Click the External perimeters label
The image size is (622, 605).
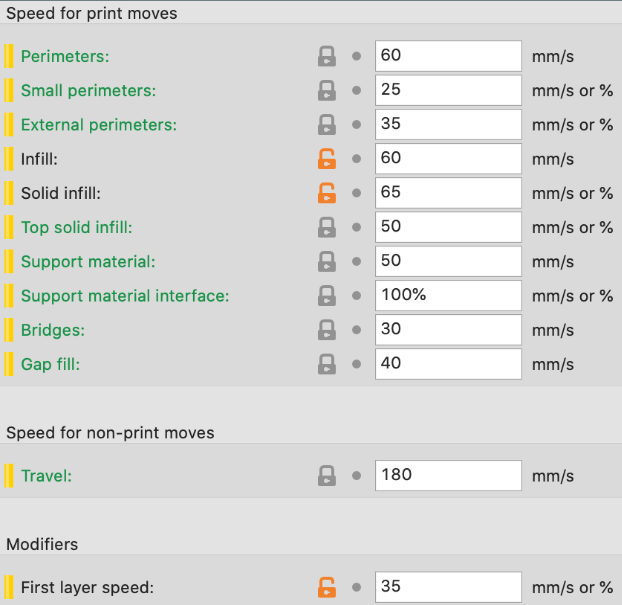coord(98,125)
